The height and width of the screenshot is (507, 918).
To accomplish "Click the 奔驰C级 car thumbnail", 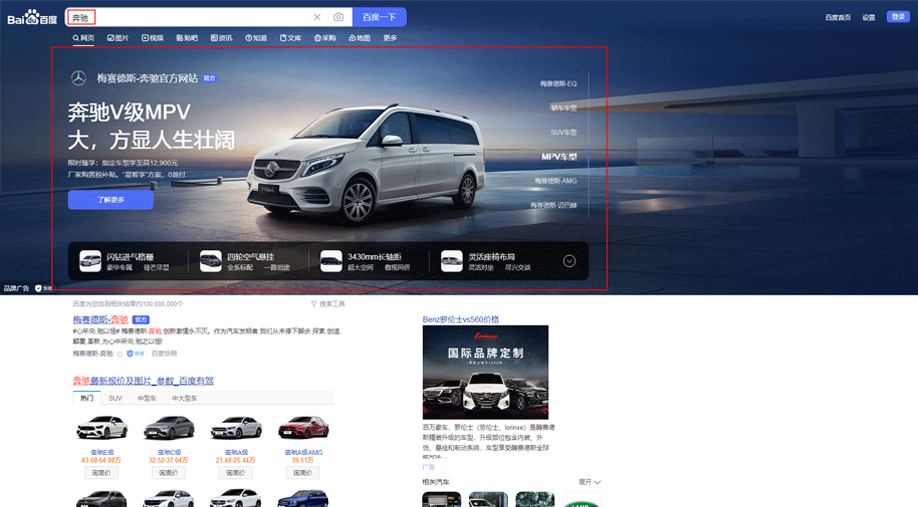I will (169, 427).
